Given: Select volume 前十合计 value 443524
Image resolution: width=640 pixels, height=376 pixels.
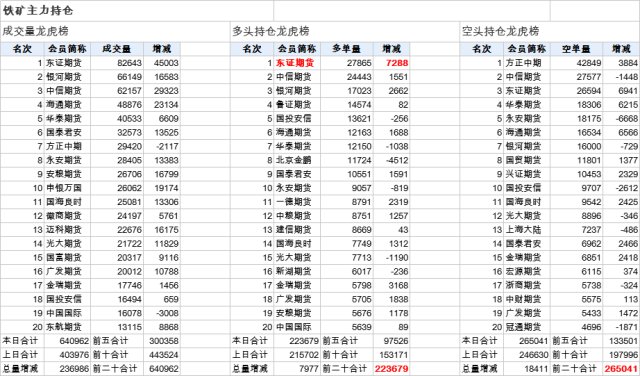Looking at the screenshot, I should (164, 354).
